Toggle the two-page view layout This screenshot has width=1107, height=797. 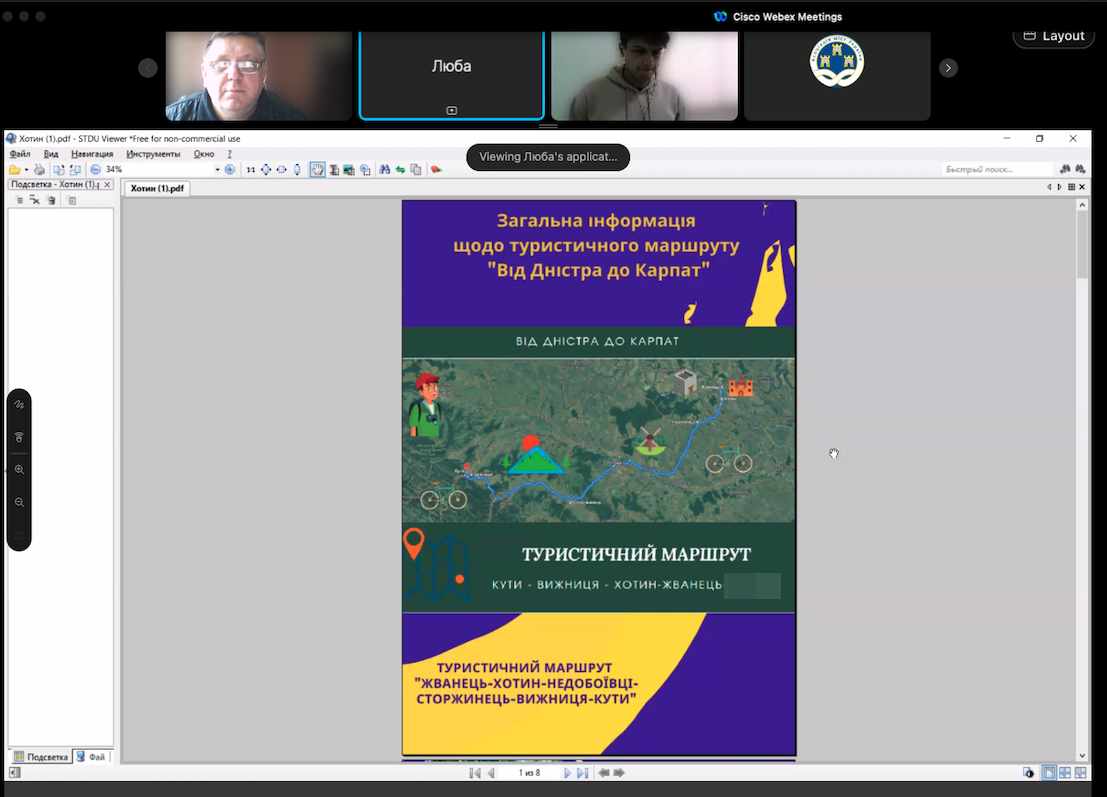point(1065,773)
